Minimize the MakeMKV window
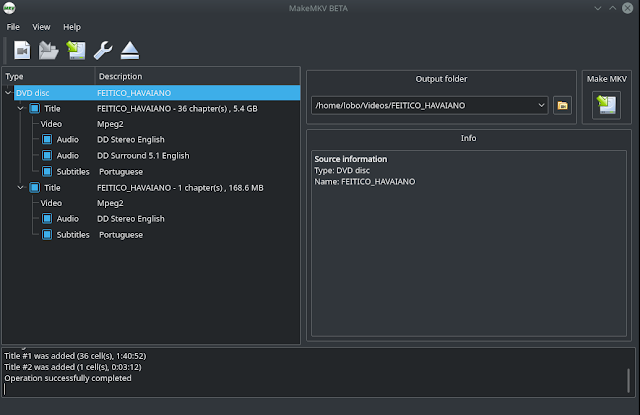 point(598,8)
